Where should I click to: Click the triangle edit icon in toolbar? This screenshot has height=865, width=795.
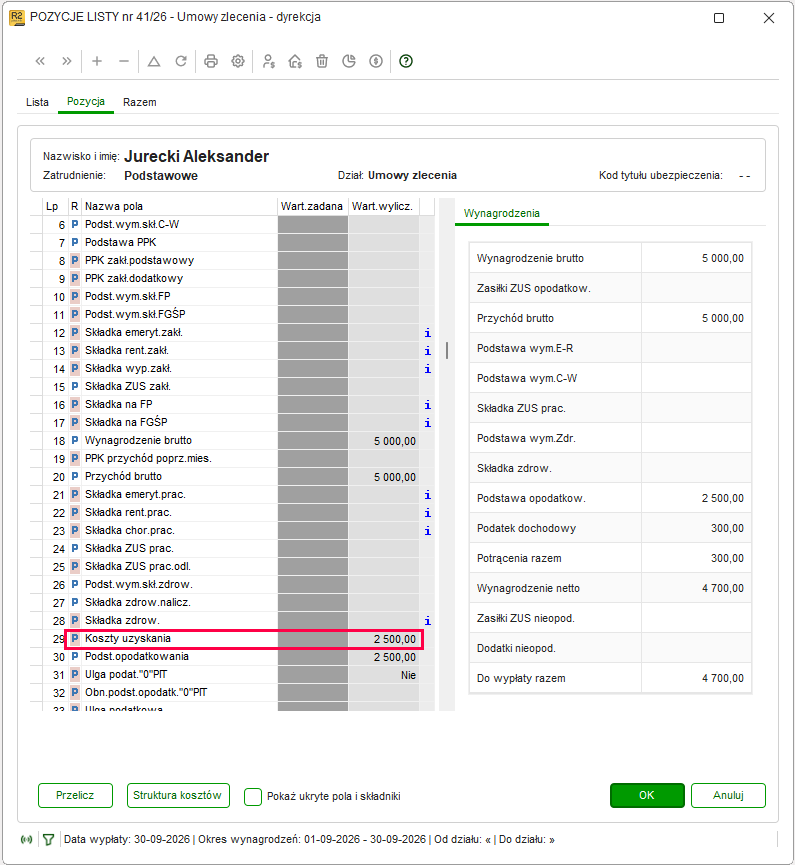[154, 61]
